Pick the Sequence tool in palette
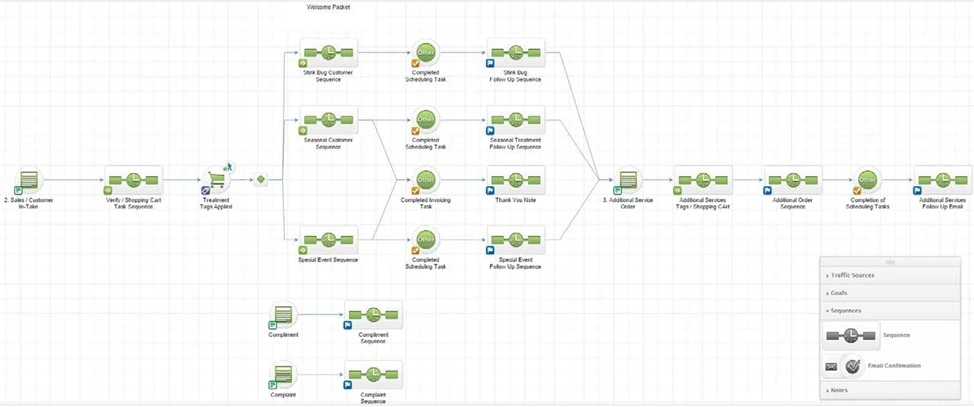 851,336
